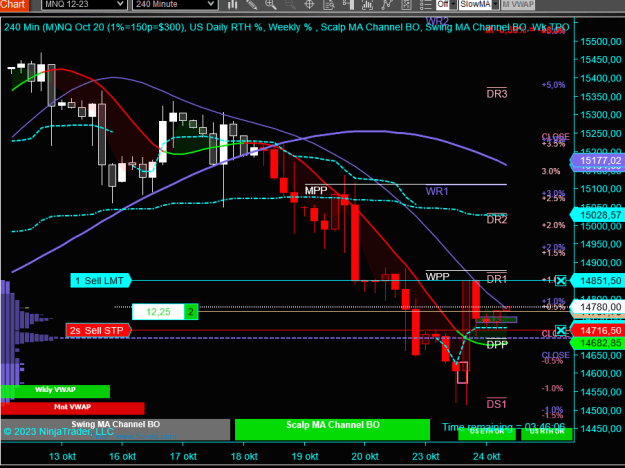This screenshot has width=625, height=468.
Task: Click the 24 okt date label
Action: (x=486, y=456)
